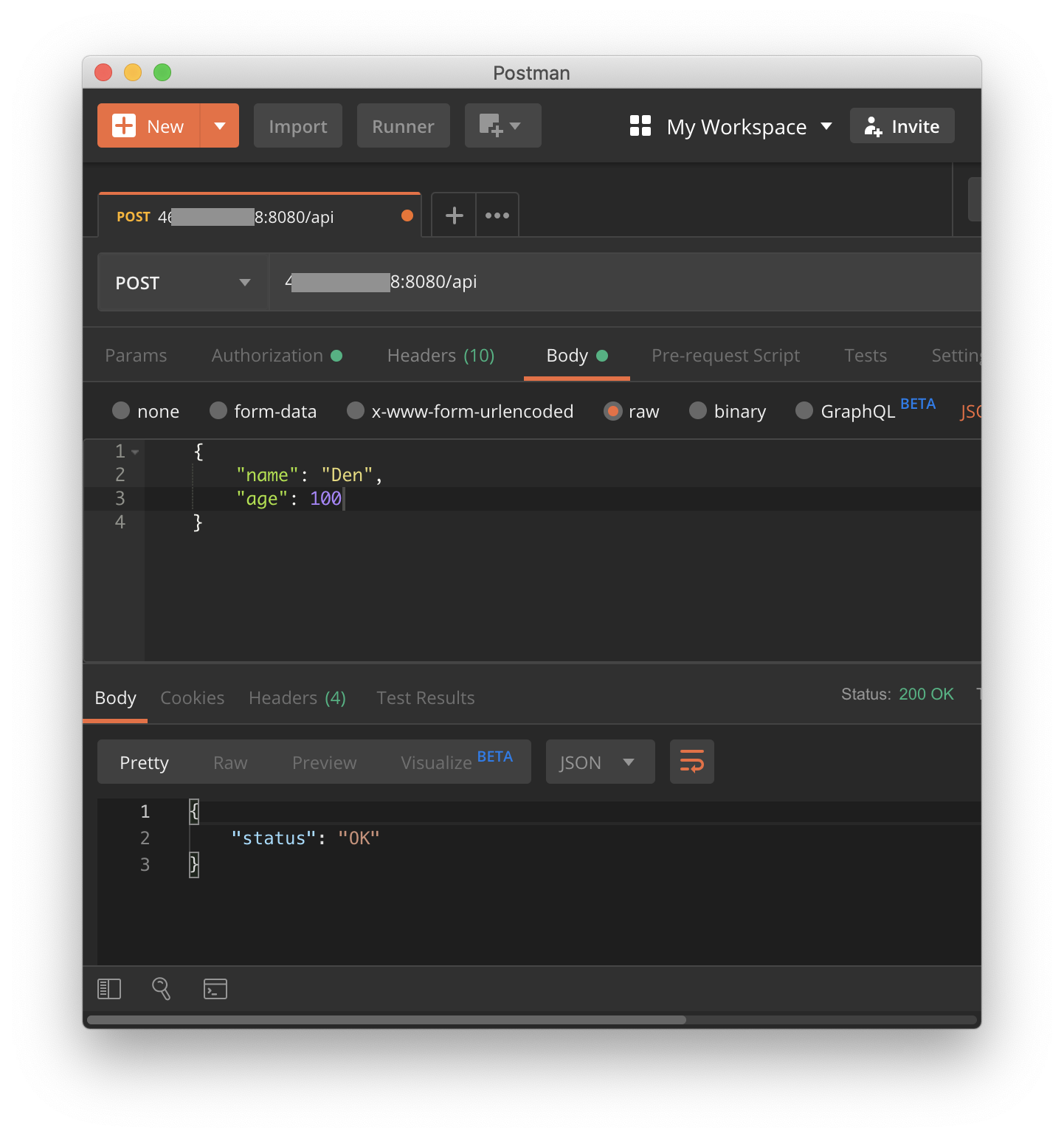Open the Postman console icon
This screenshot has width=1064, height=1138.
point(215,989)
